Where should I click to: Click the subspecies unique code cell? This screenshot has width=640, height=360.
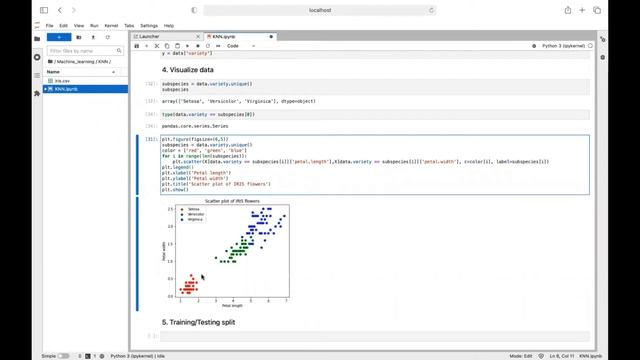(375, 87)
